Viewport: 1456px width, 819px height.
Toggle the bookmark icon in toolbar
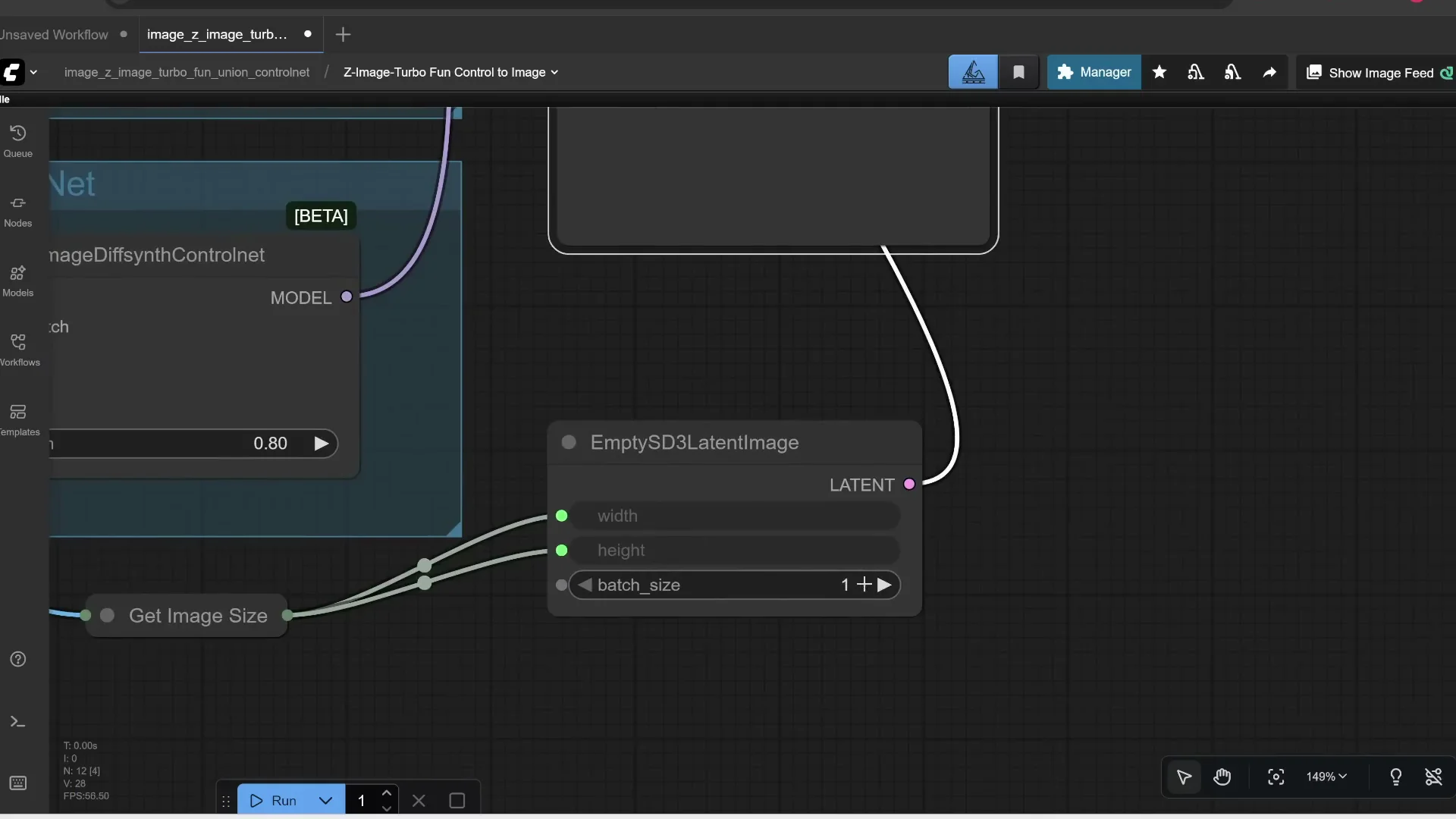(1019, 71)
